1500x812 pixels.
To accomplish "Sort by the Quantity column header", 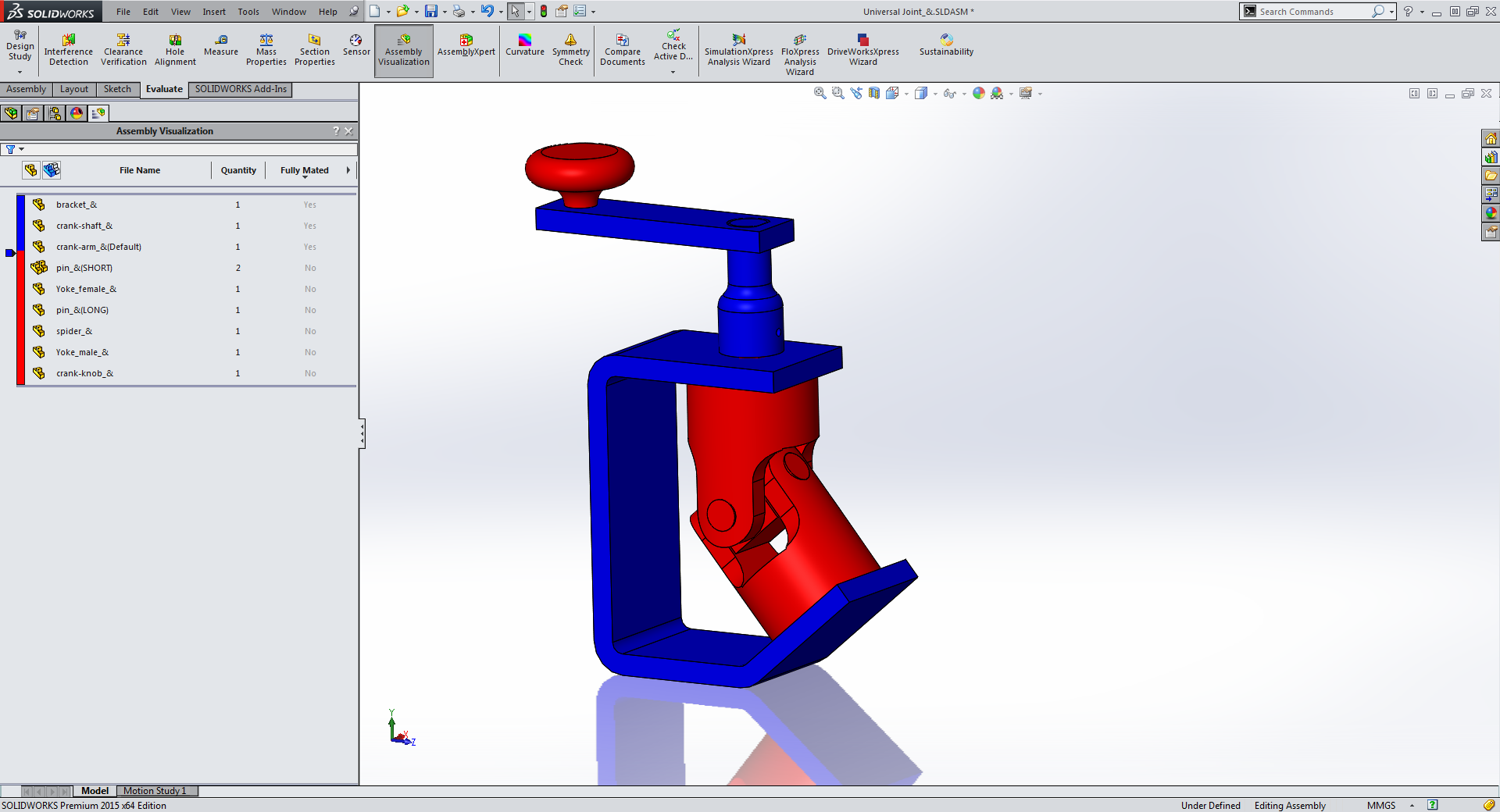I will pyautogui.click(x=238, y=170).
